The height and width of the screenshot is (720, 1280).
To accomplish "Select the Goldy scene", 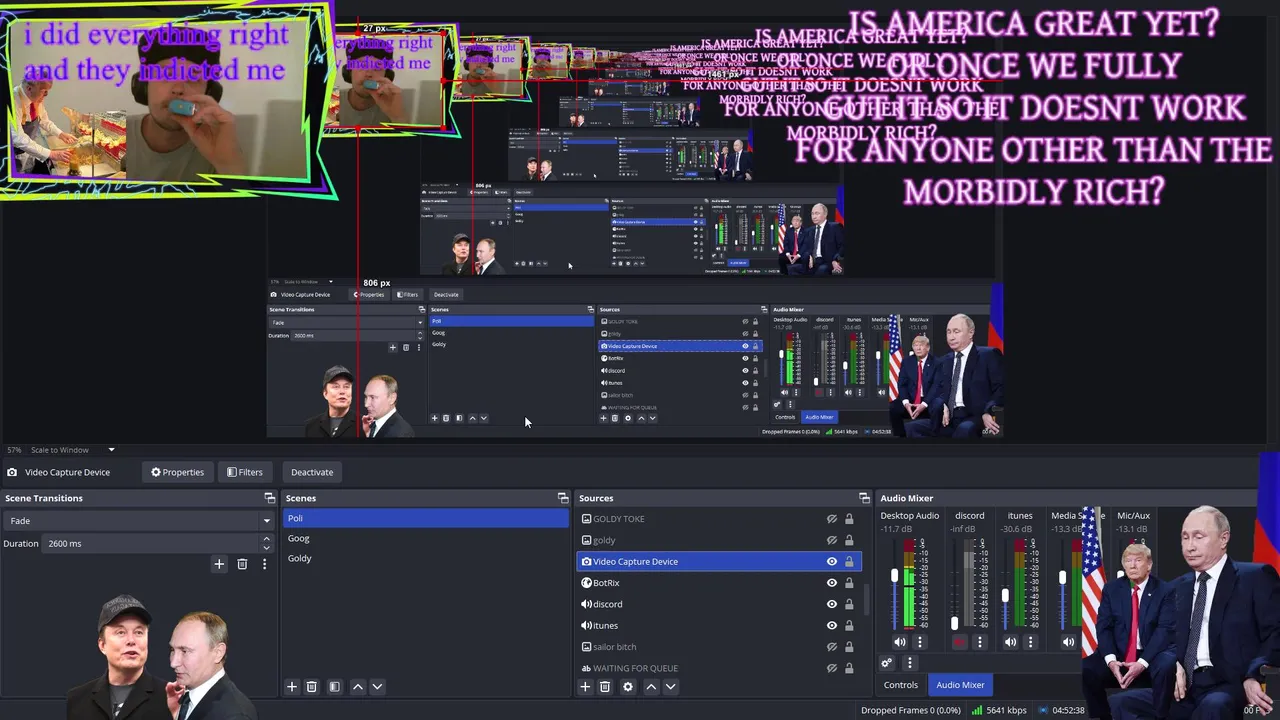I will 426,558.
